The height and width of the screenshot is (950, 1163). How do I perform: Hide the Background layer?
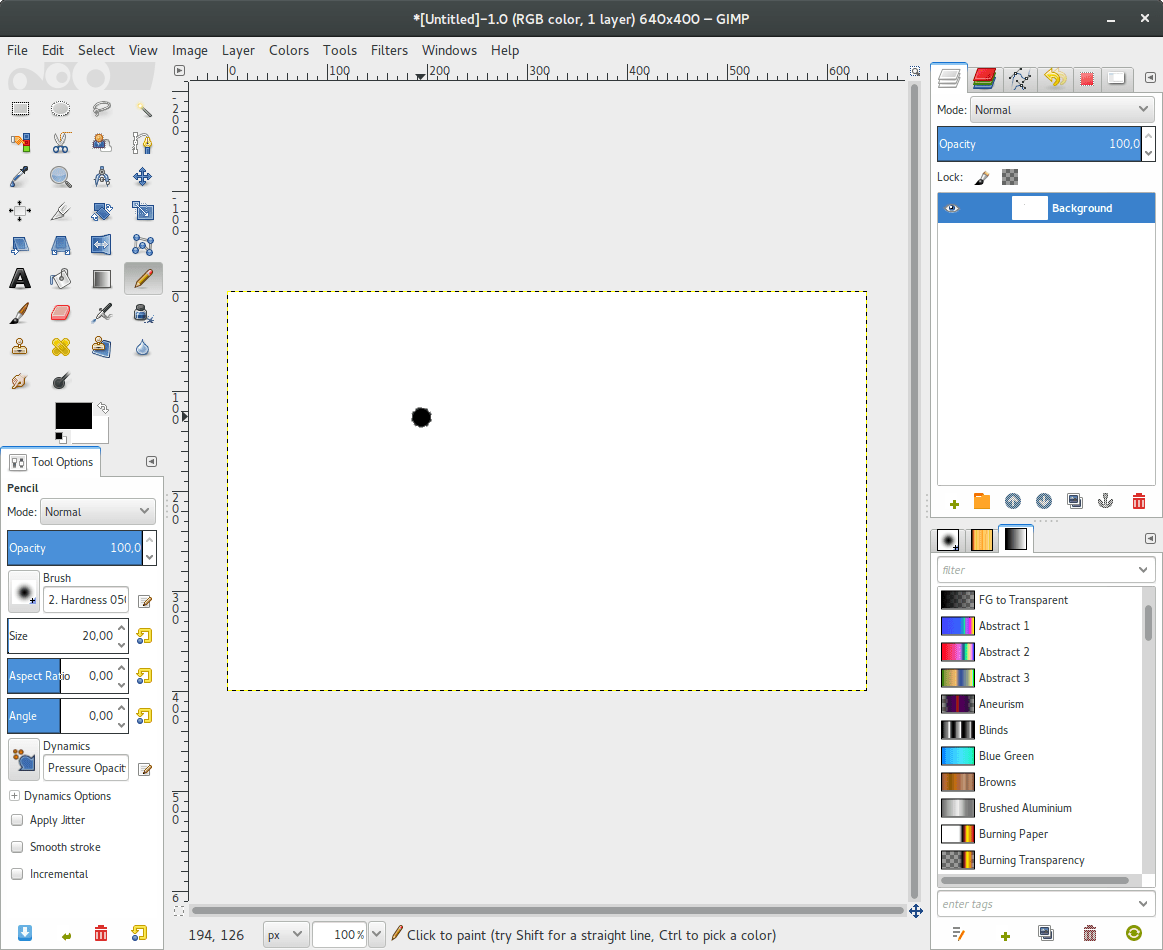pyautogui.click(x=951, y=208)
